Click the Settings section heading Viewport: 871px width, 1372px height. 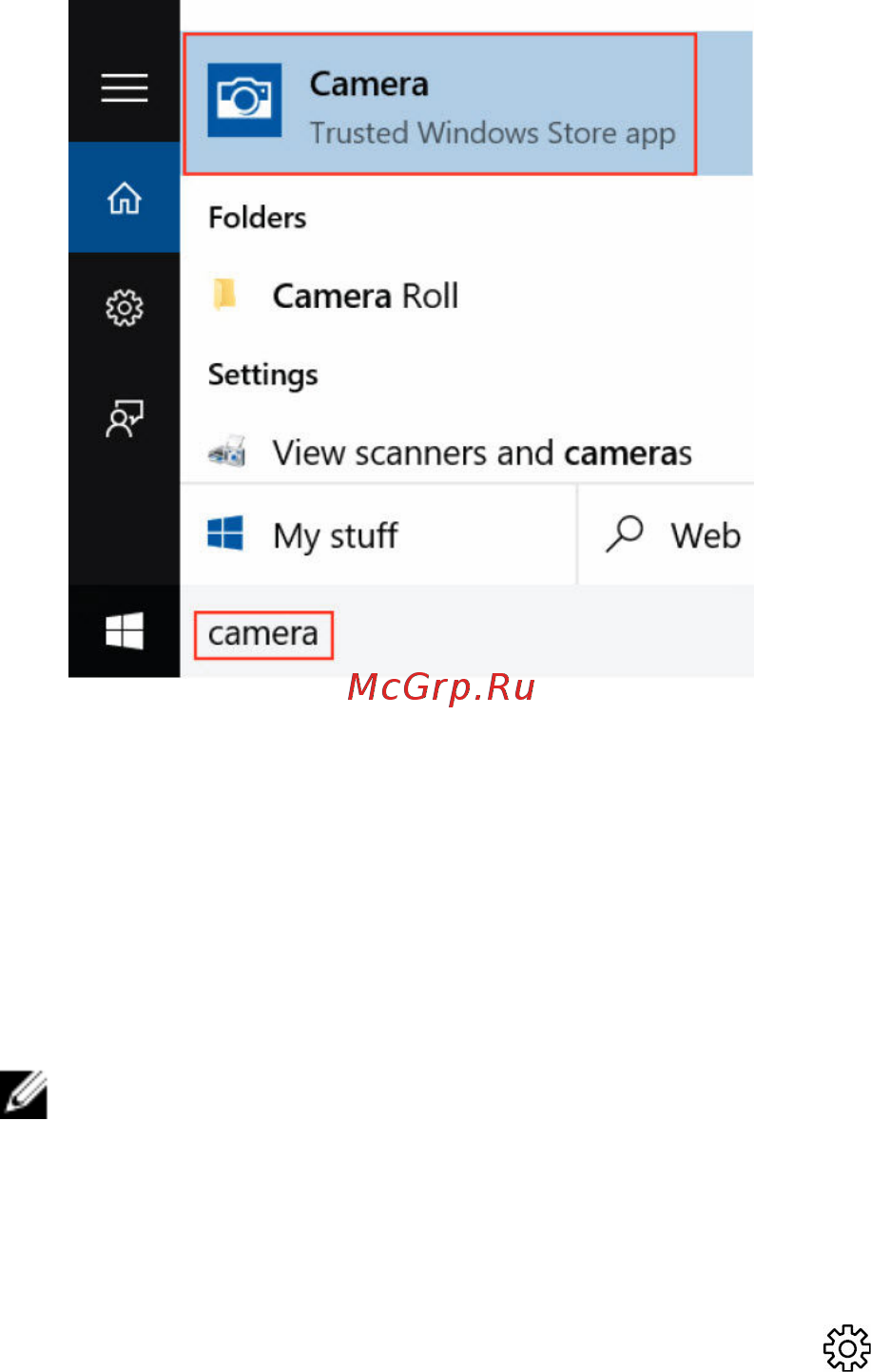click(263, 376)
